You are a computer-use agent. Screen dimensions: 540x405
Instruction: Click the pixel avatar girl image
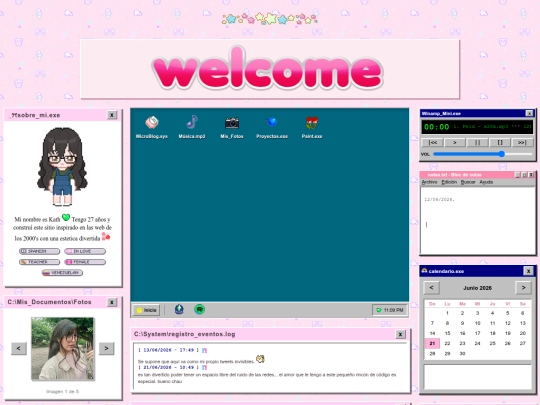coord(62,166)
